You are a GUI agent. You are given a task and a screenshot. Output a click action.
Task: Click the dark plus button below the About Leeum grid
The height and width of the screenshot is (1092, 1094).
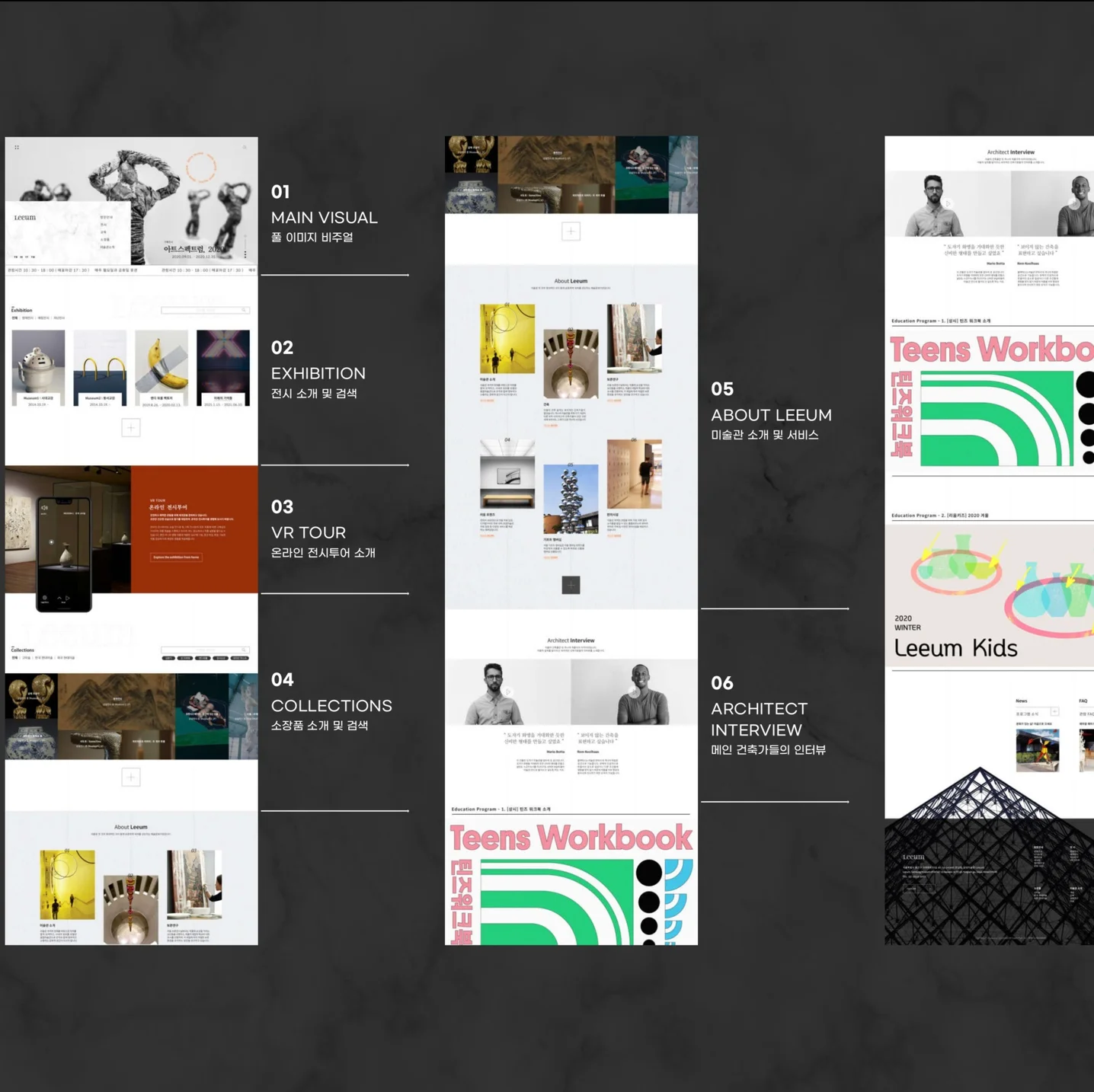tap(571, 585)
